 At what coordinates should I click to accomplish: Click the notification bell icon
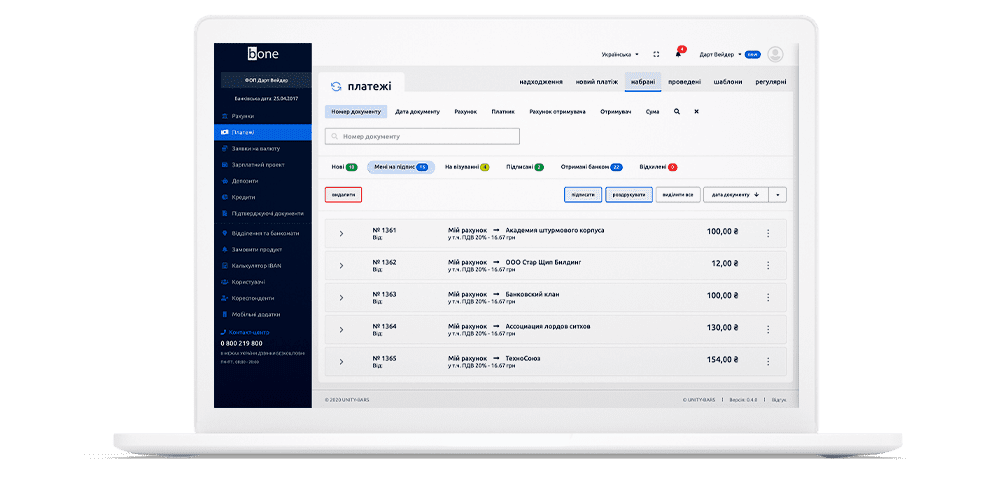678,54
